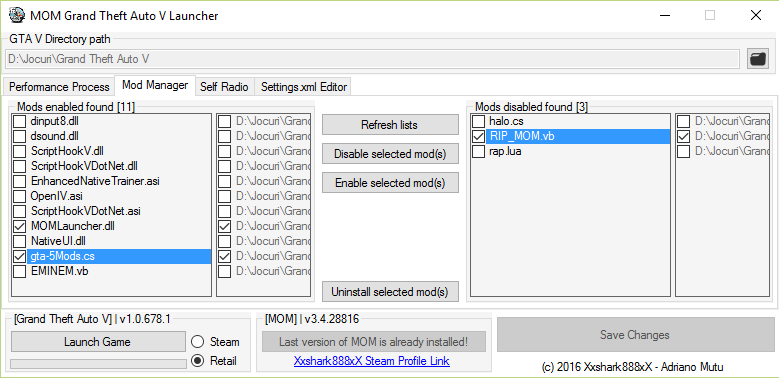Click Enable selected mod(s) button

coord(390,183)
